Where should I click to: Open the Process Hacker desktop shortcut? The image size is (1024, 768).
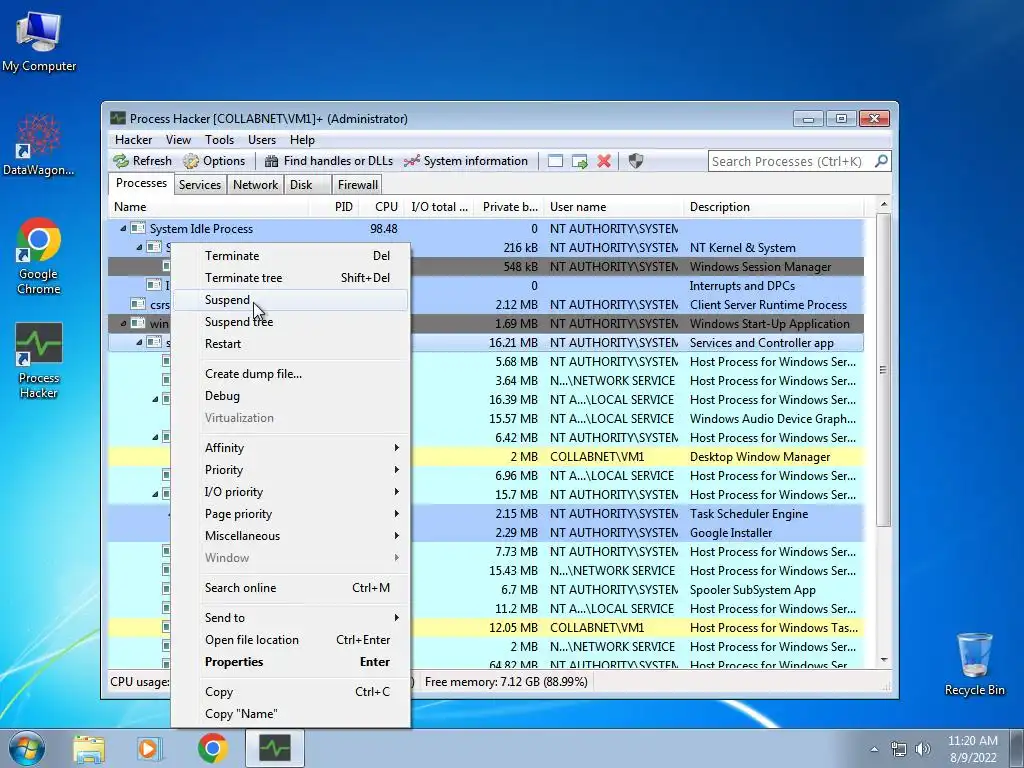click(39, 360)
